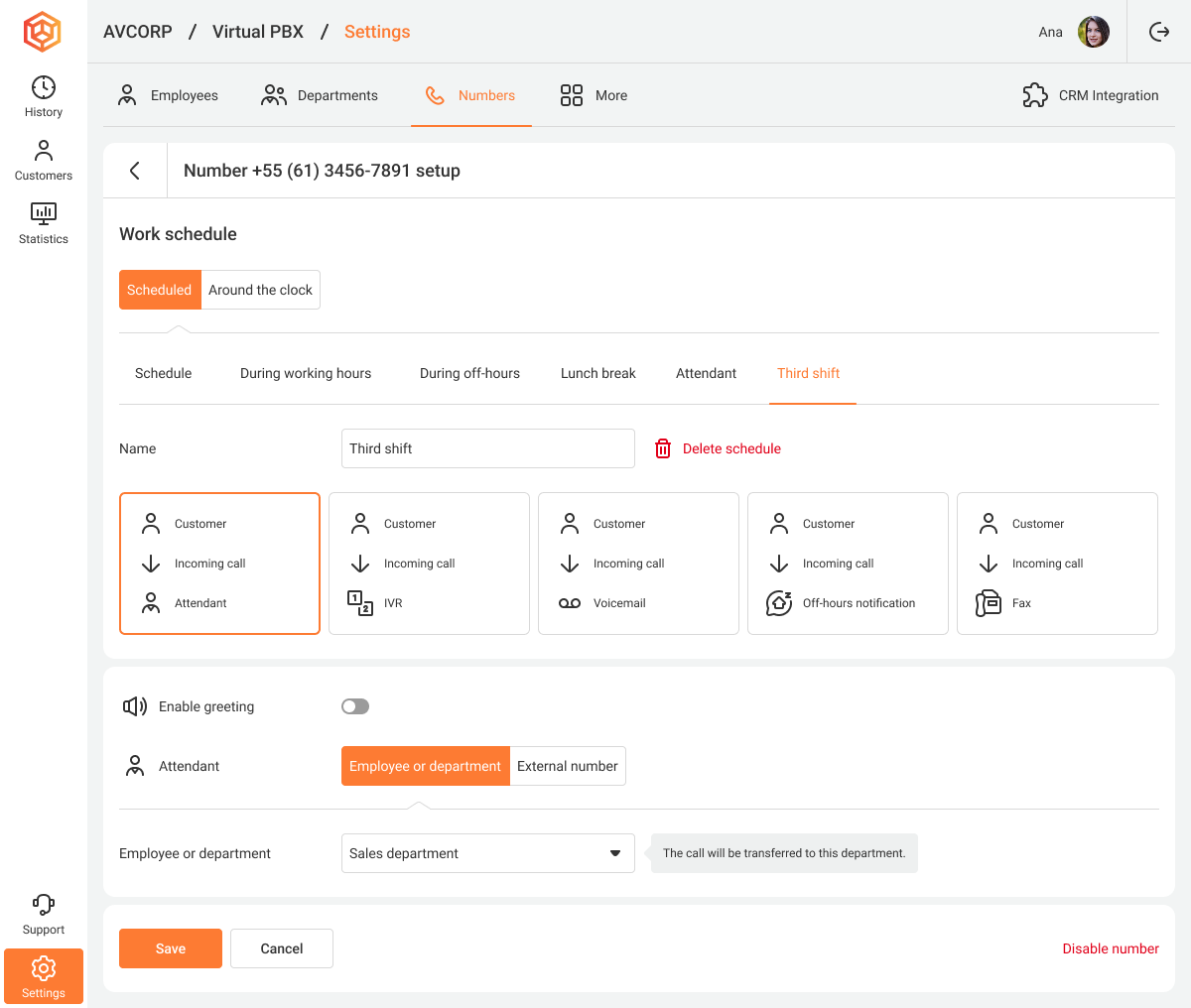Click the Customer icon in the Voicemail card
Screen dimensions: 1191x1008
click(x=570, y=524)
